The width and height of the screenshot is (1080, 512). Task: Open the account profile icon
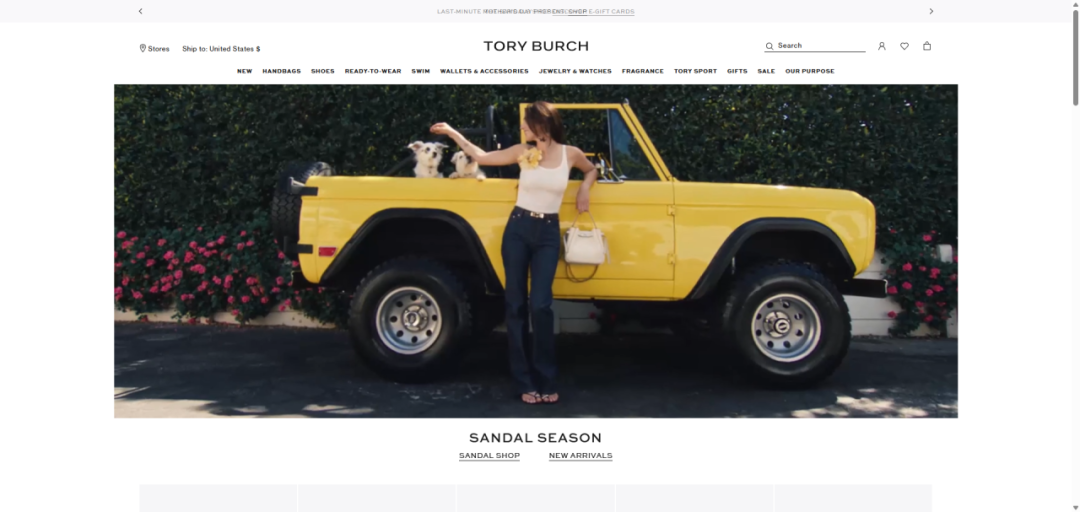882,46
